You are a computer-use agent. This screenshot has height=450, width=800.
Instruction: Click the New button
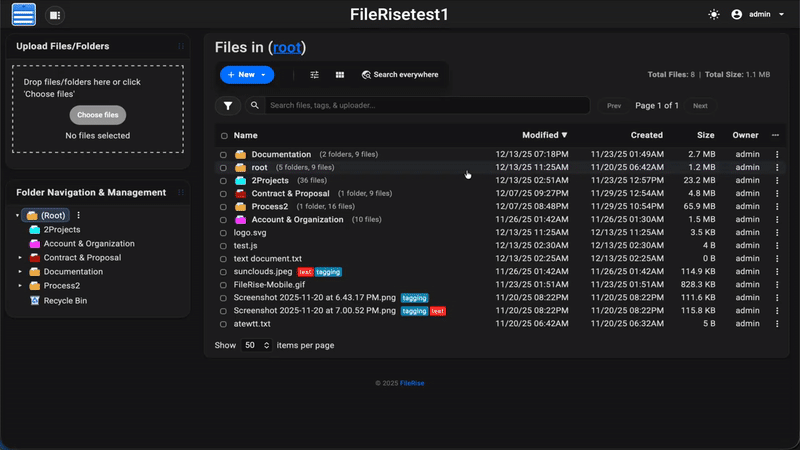tap(247, 74)
